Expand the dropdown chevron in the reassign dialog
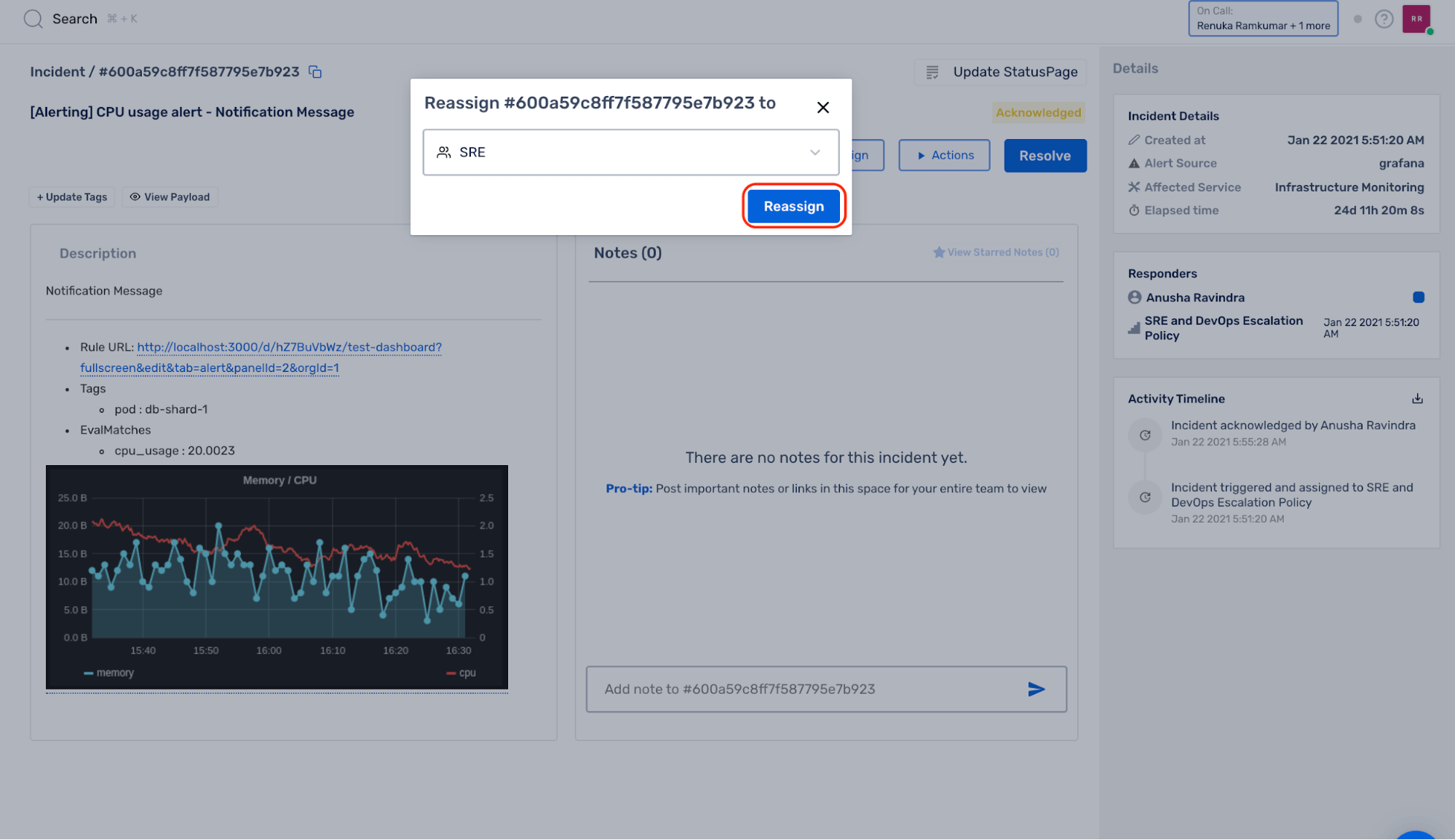This screenshot has height=840, width=1455. (814, 152)
